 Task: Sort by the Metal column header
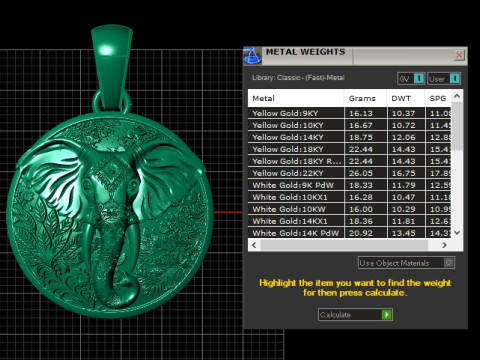(296, 98)
